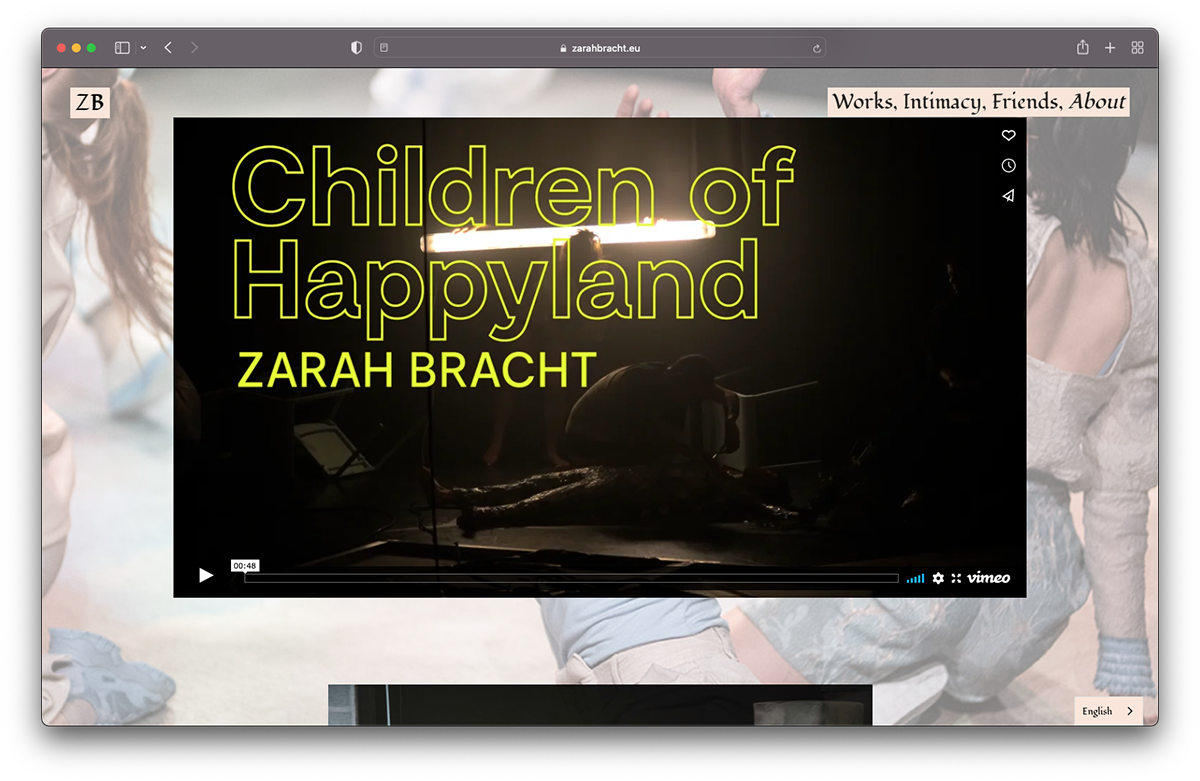Reload the current page
This screenshot has width=1200, height=781.
pyautogui.click(x=817, y=47)
